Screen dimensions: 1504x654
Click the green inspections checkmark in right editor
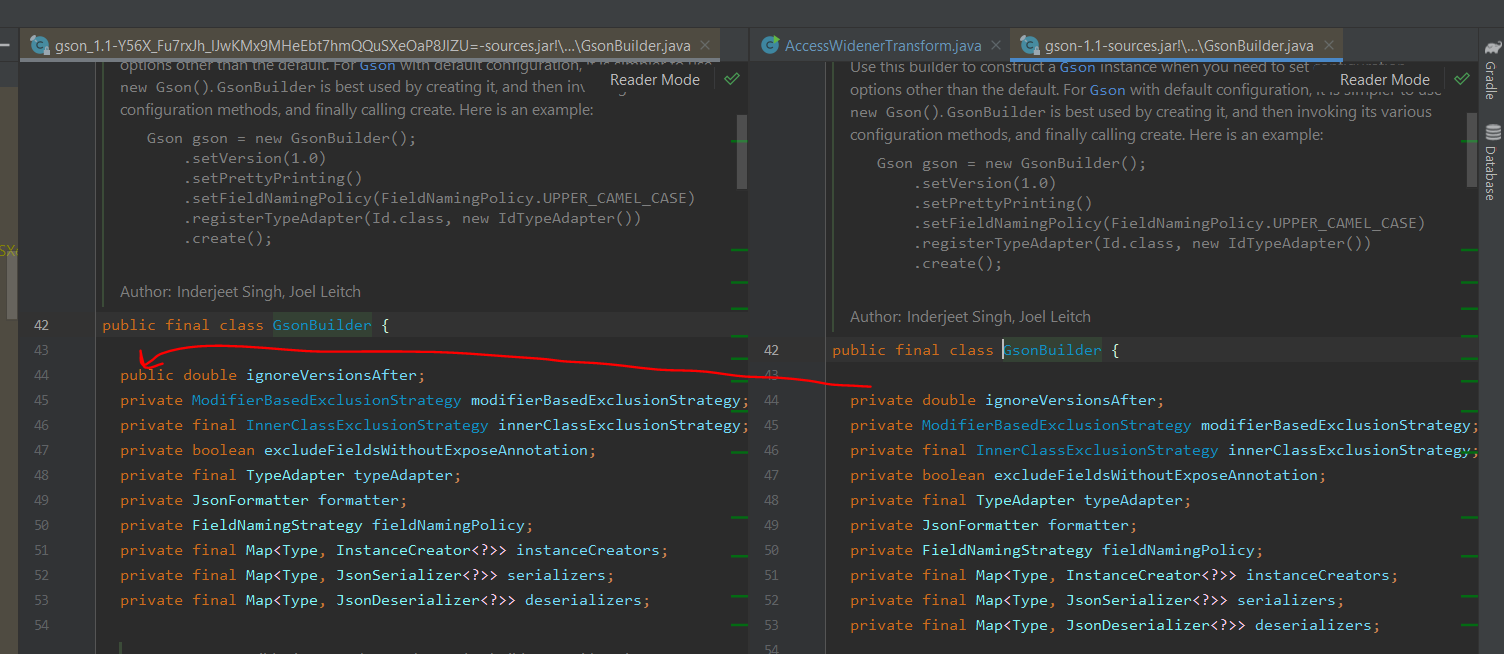1461,77
